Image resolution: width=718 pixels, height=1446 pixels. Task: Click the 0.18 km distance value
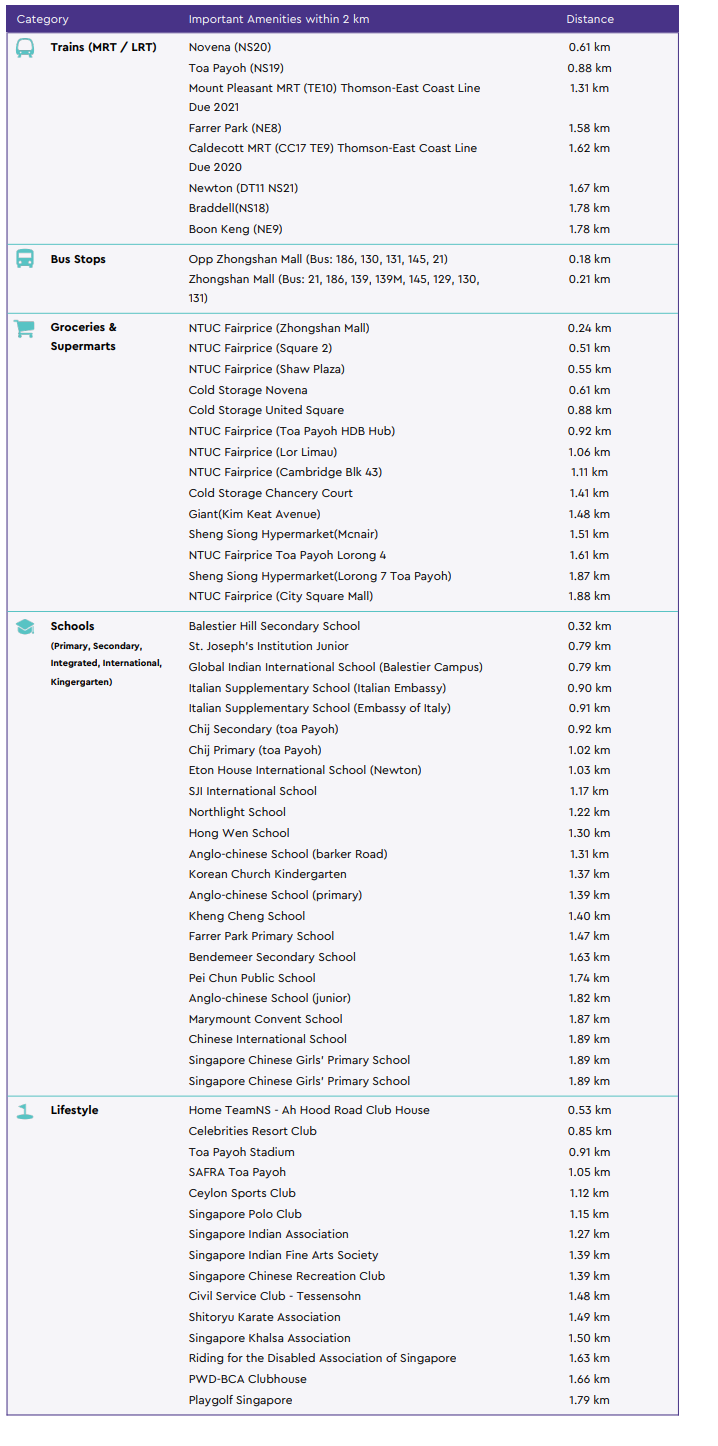coord(590,259)
